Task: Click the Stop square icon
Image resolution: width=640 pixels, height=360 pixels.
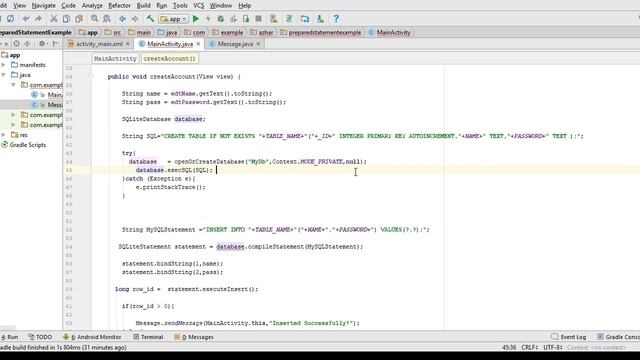Action: (x=258, y=19)
